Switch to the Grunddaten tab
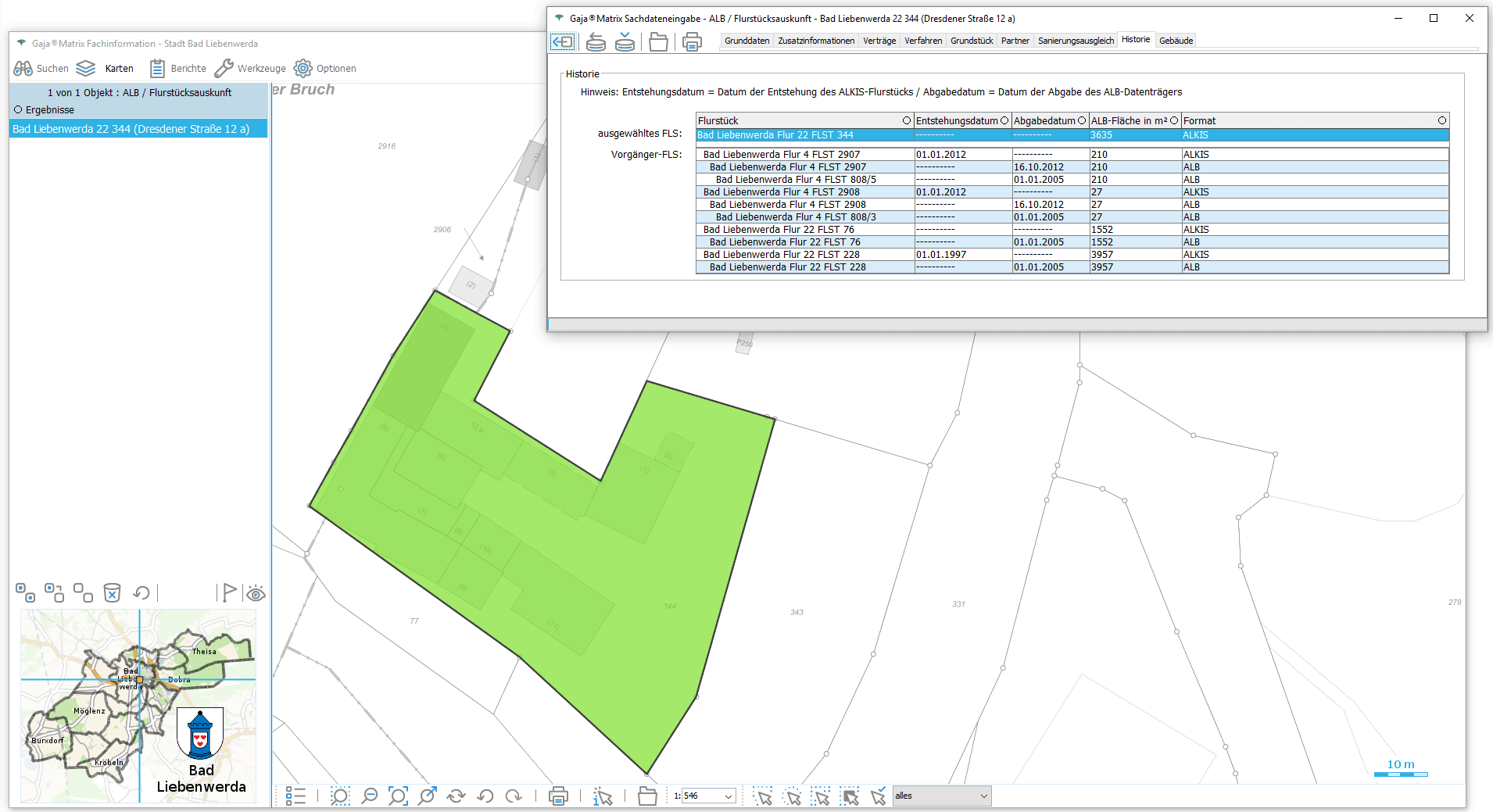The height and width of the screenshot is (812, 1493). [746, 41]
